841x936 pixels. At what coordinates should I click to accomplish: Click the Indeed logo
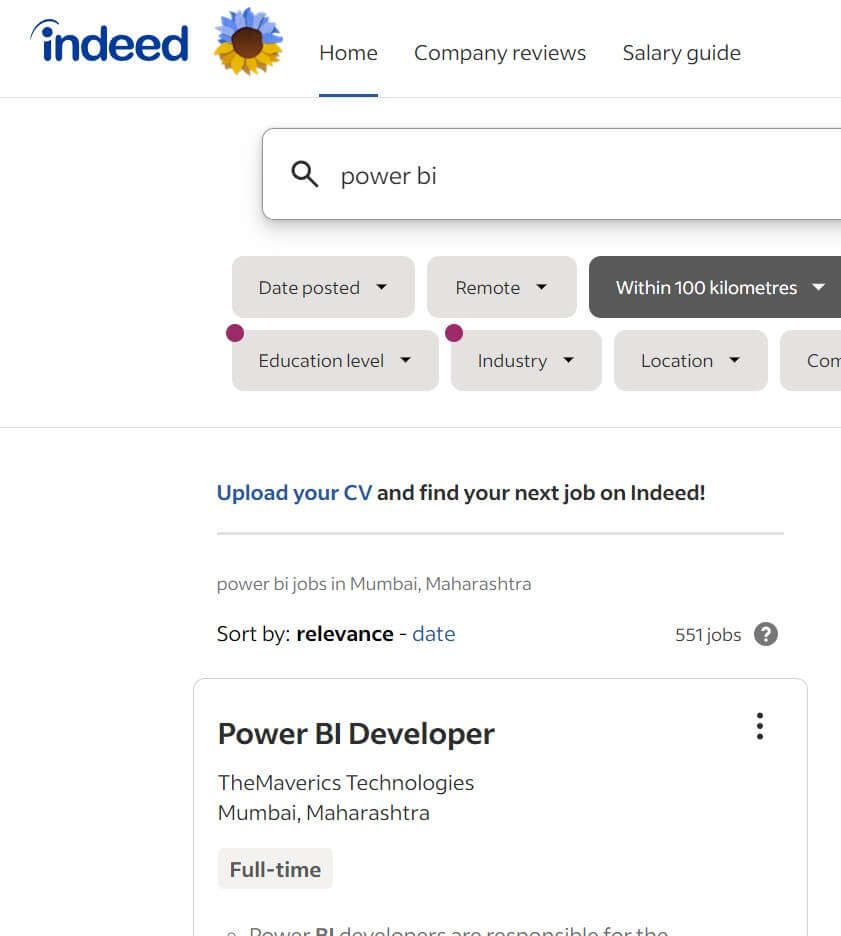(108, 42)
